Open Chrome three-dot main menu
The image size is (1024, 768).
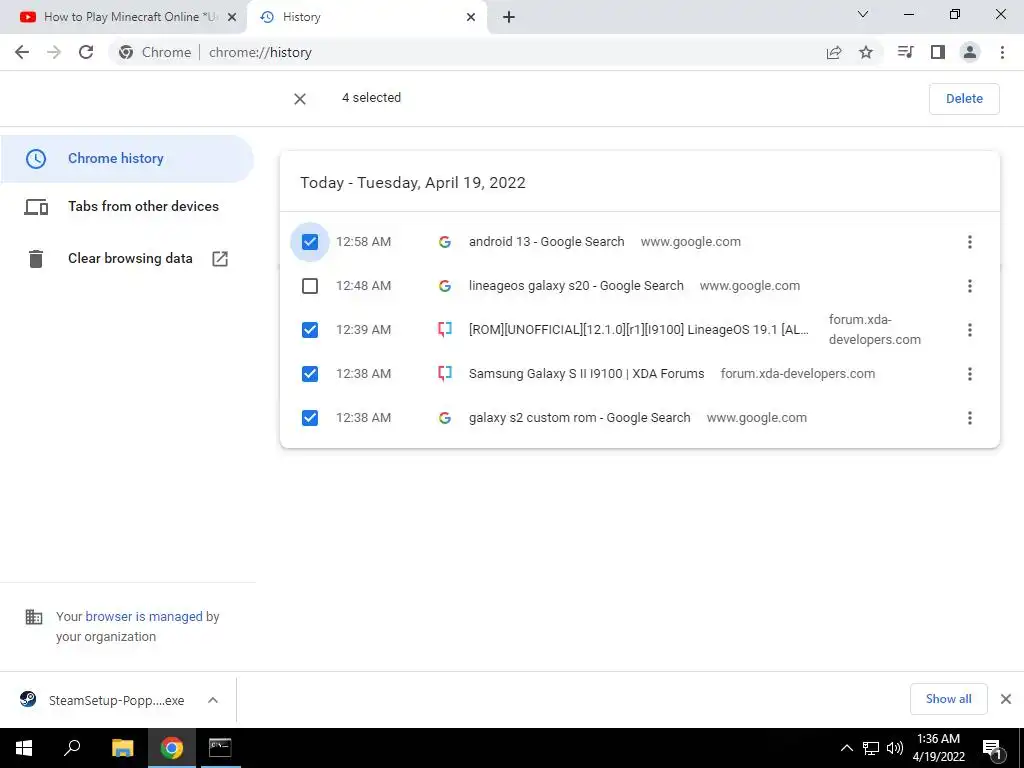coord(1002,52)
